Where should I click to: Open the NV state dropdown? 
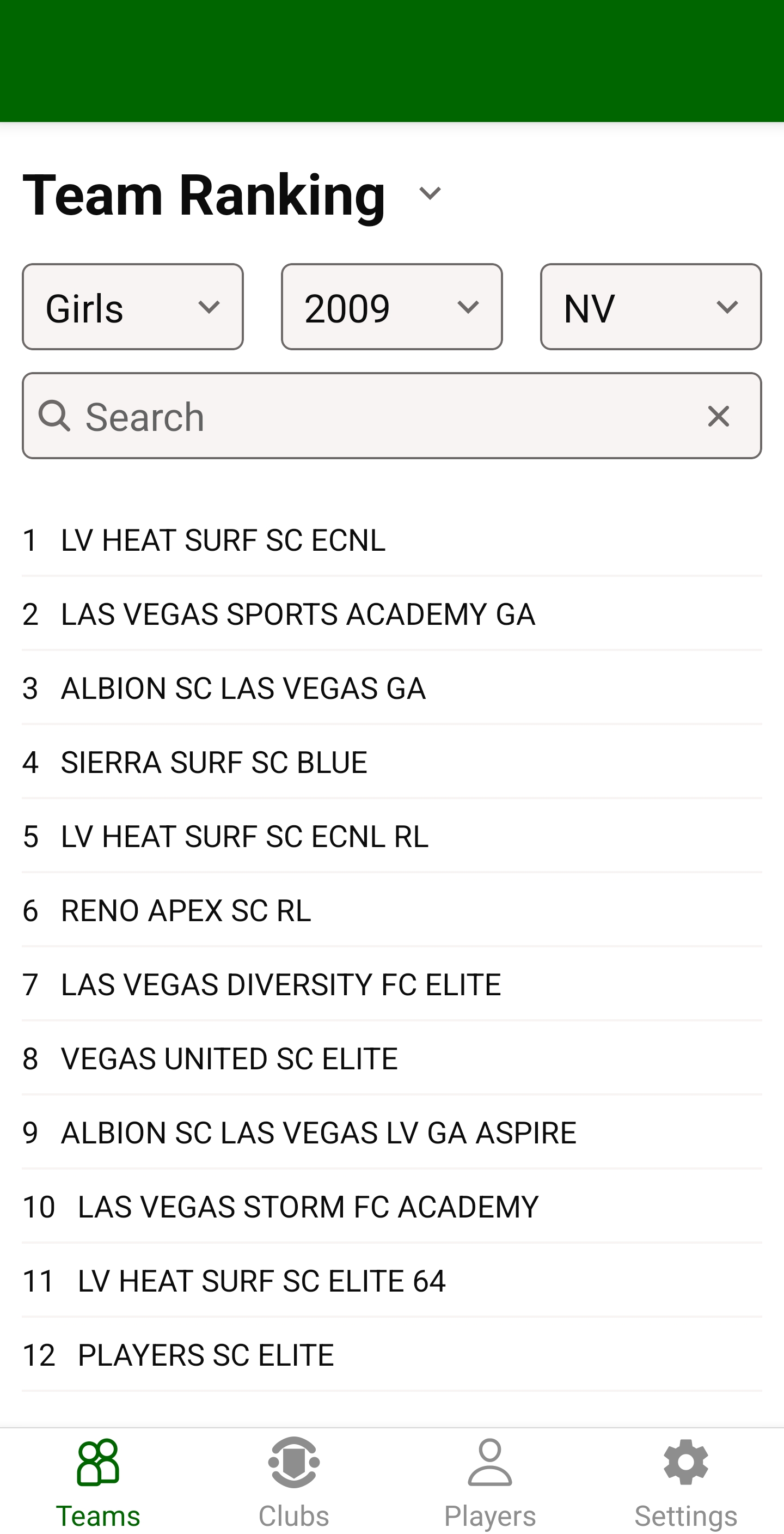pyautogui.click(x=651, y=307)
